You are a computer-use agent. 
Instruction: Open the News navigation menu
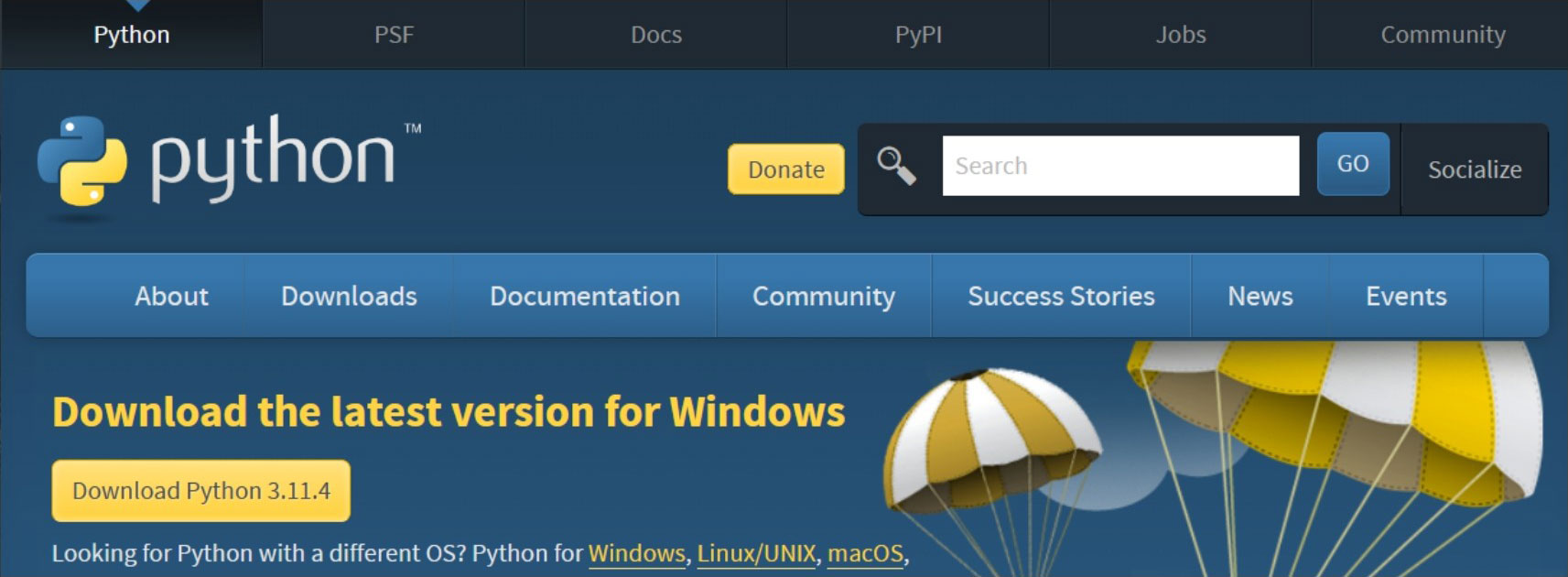pos(1260,296)
